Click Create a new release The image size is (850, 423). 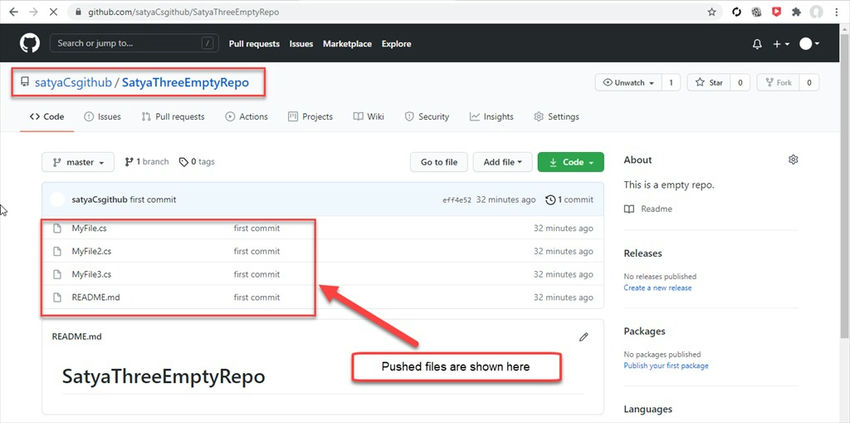(658, 288)
